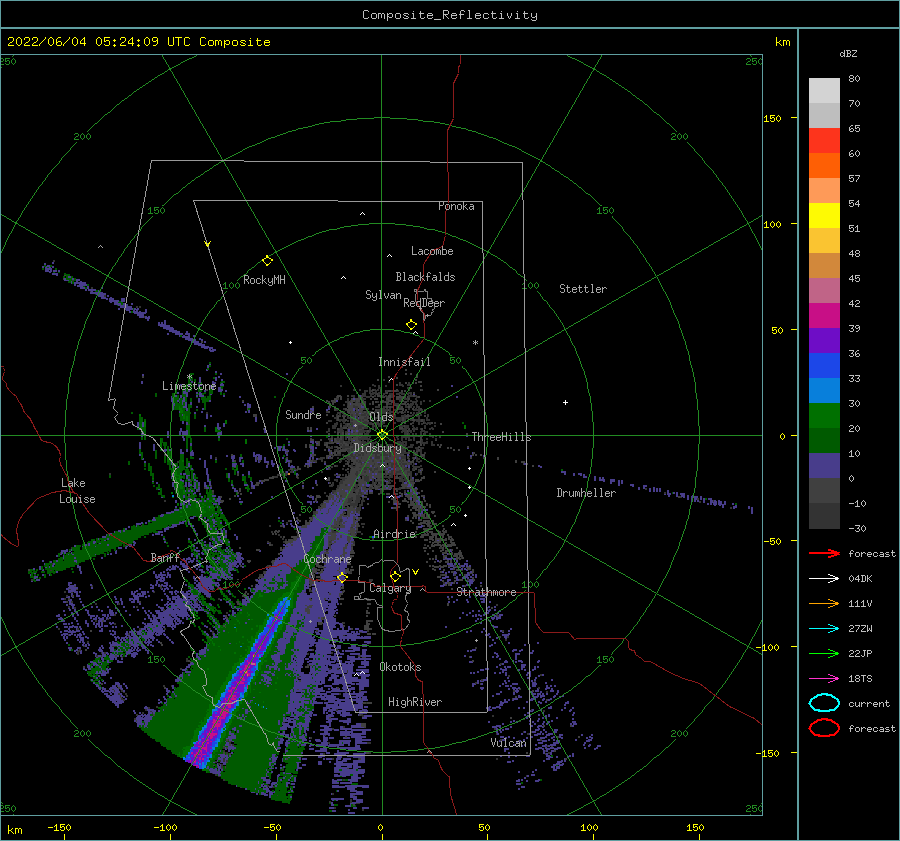Click the yellow diamond marker below Cochrane

click(x=342, y=577)
